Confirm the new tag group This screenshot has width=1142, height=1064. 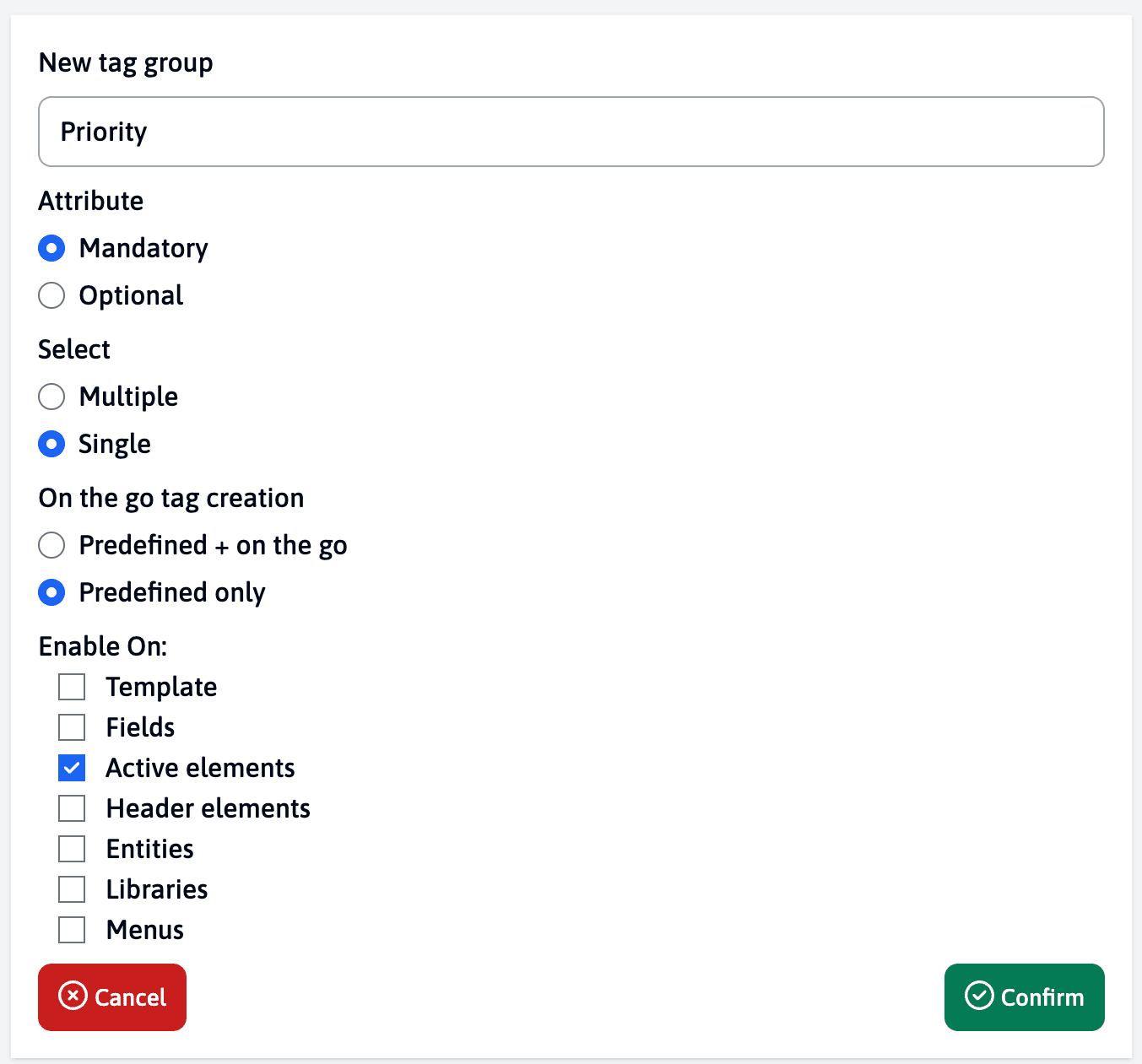1024,997
